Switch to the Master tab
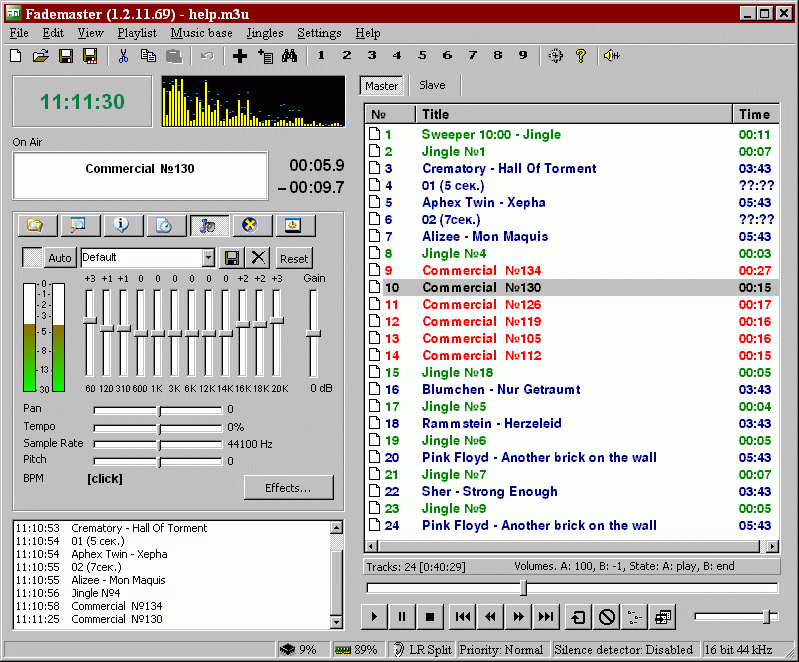This screenshot has width=799, height=662. click(381, 86)
